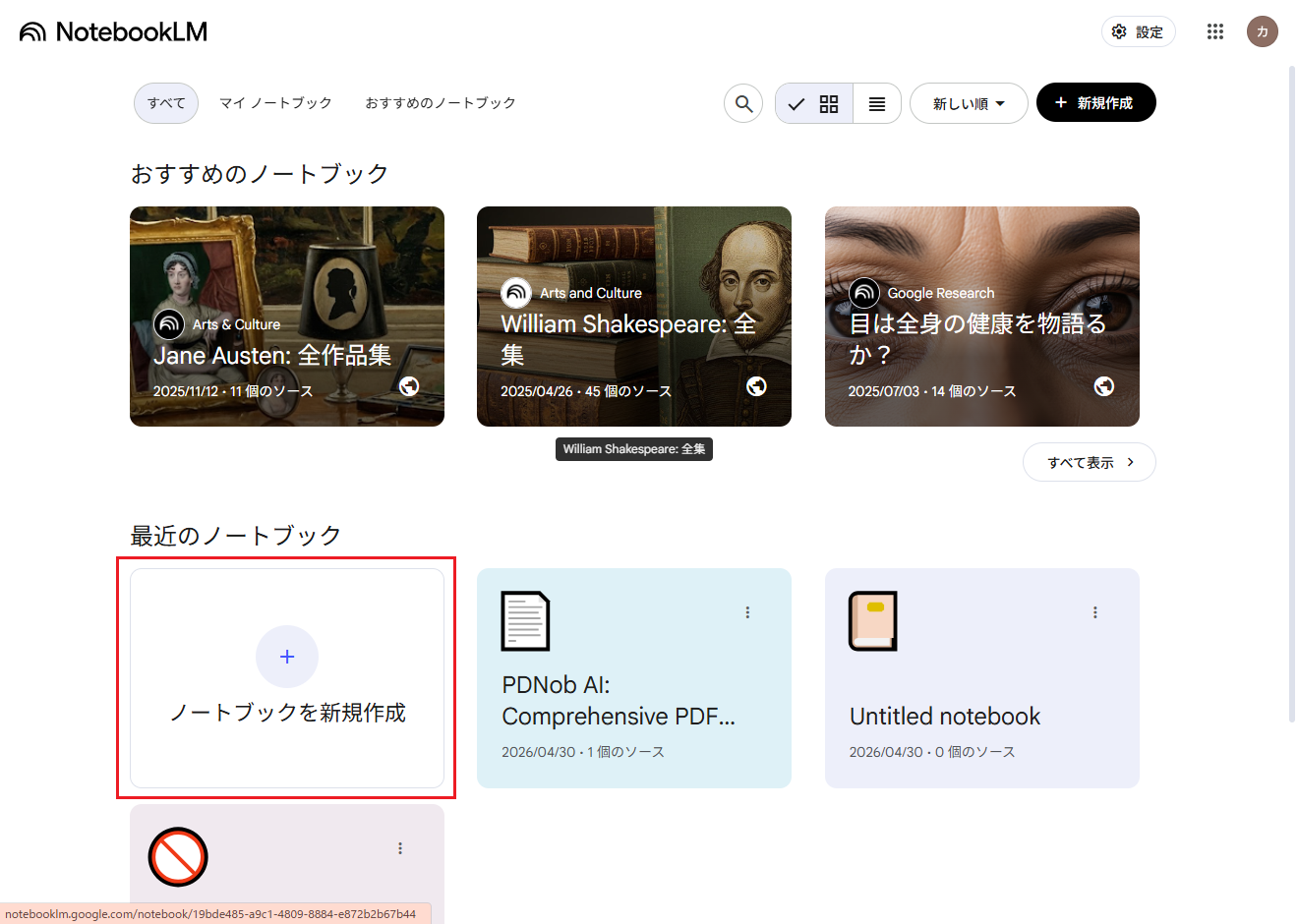
Task: Toggle list view layout
Action: [x=877, y=103]
